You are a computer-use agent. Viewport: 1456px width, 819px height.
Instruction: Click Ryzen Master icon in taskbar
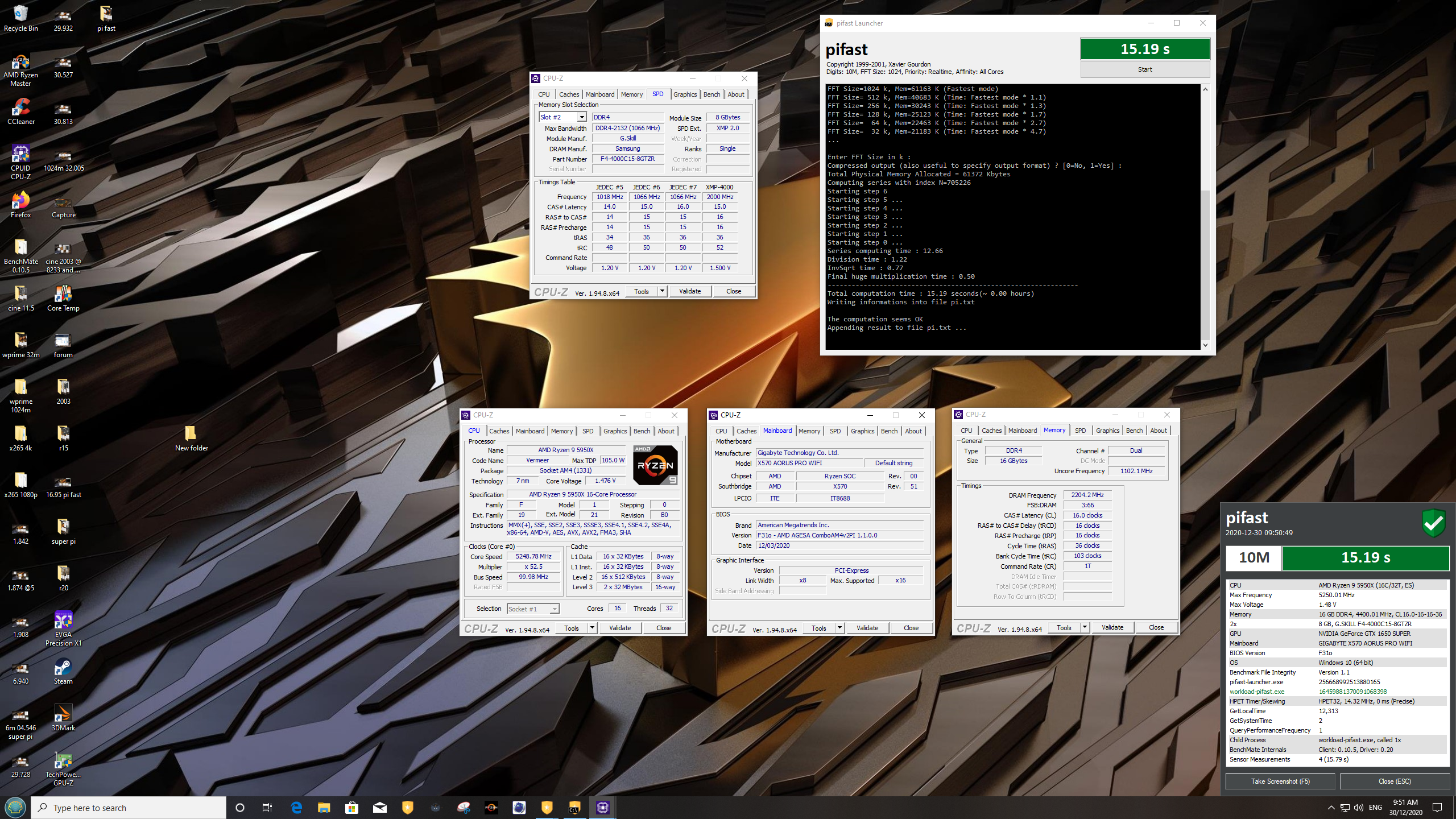click(x=491, y=808)
